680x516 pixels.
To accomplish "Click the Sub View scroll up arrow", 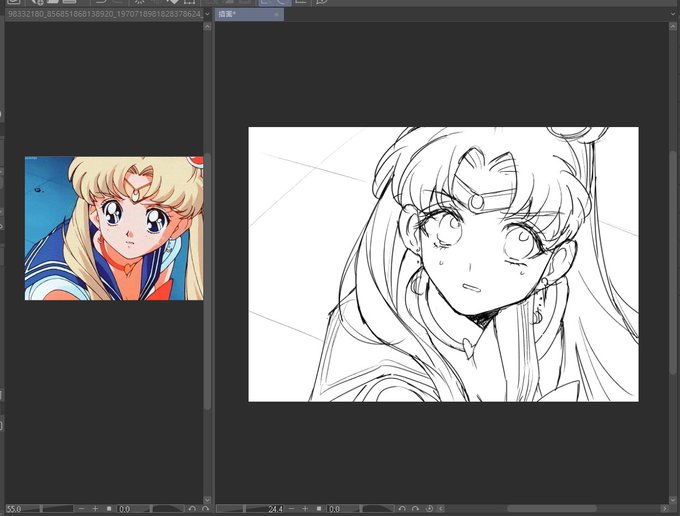I will tap(207, 26).
